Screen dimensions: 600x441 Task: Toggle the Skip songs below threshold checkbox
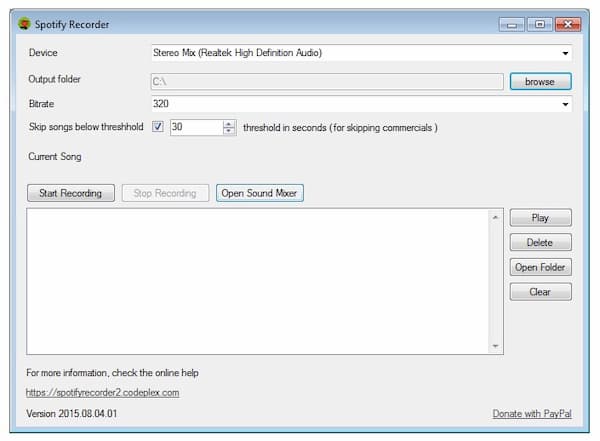coord(158,126)
